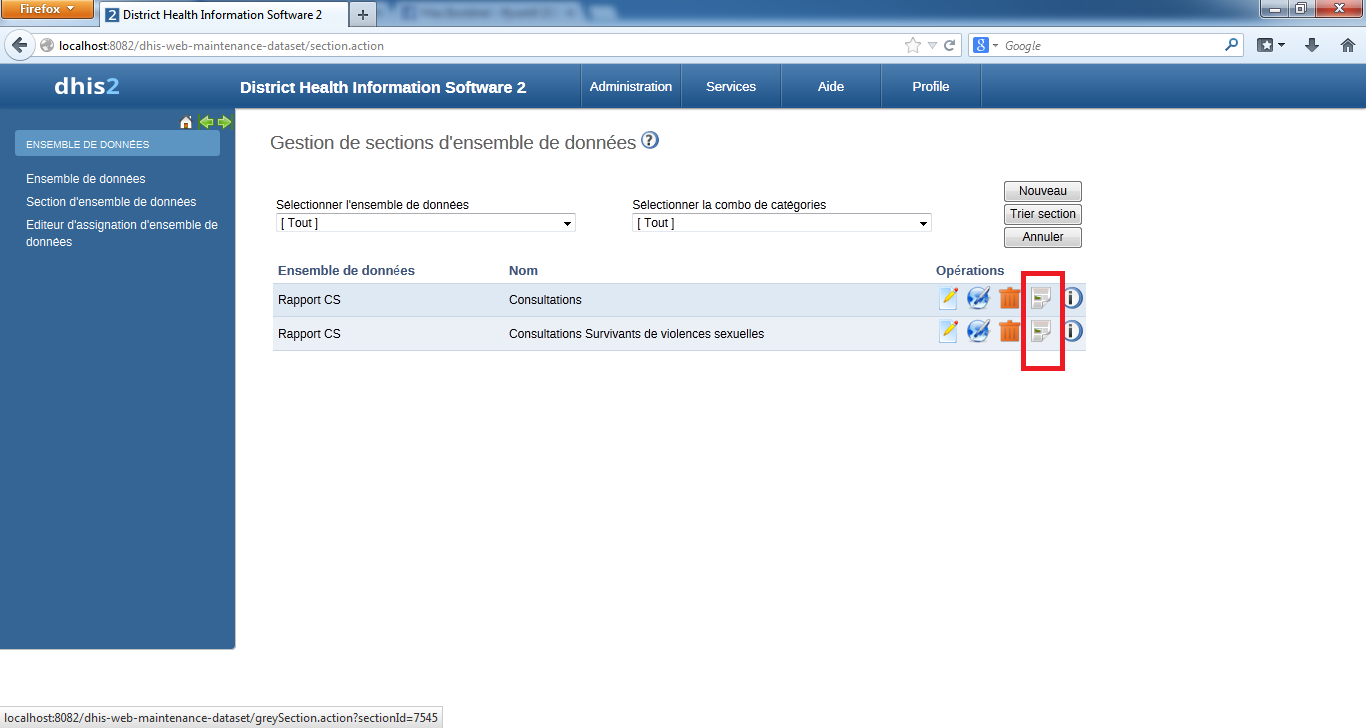This screenshot has height=728, width=1366.
Task: Edit the Survivants de violences sexuelles section
Action: click(948, 332)
